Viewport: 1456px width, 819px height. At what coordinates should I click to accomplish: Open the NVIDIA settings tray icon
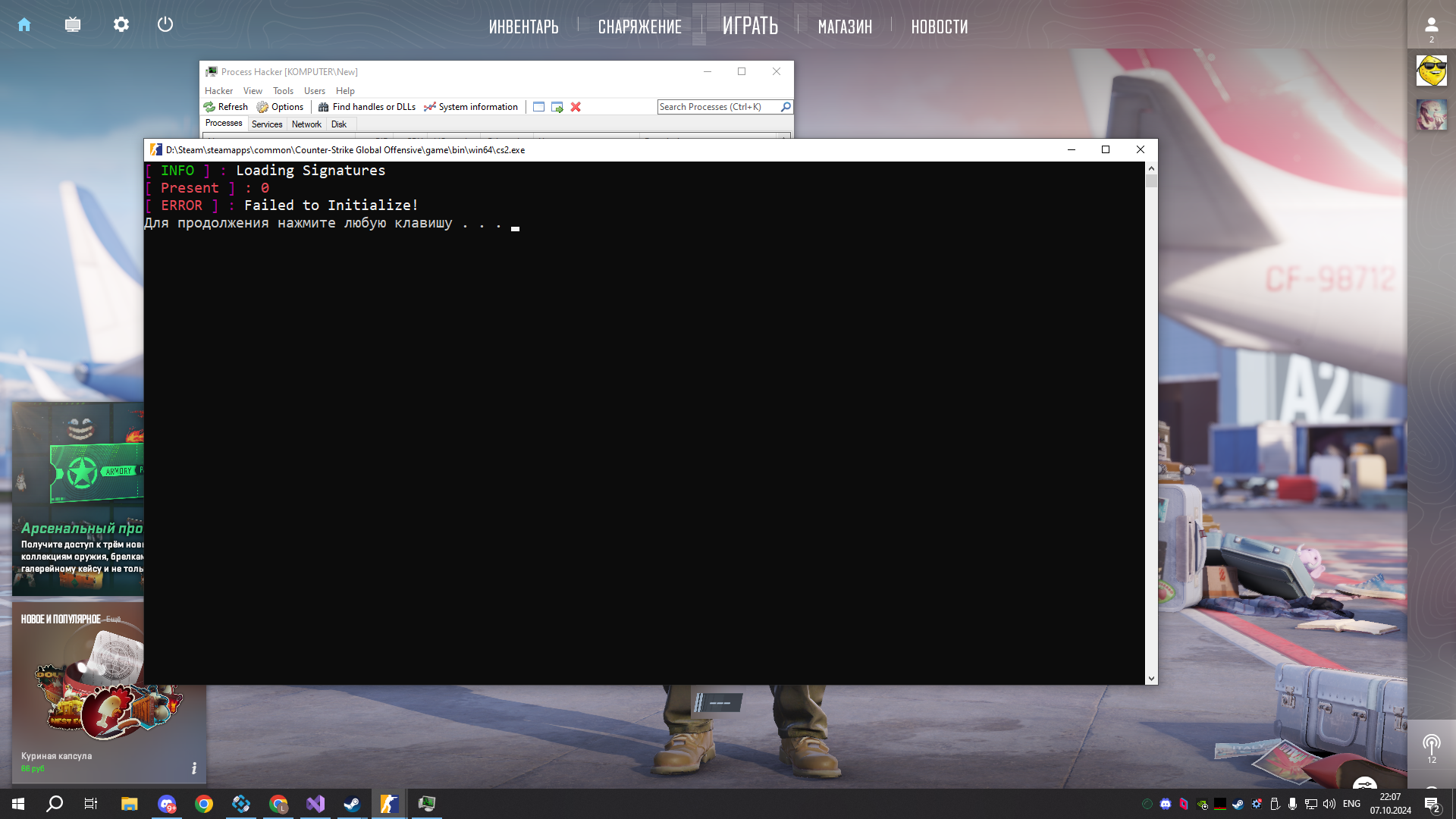click(1201, 805)
